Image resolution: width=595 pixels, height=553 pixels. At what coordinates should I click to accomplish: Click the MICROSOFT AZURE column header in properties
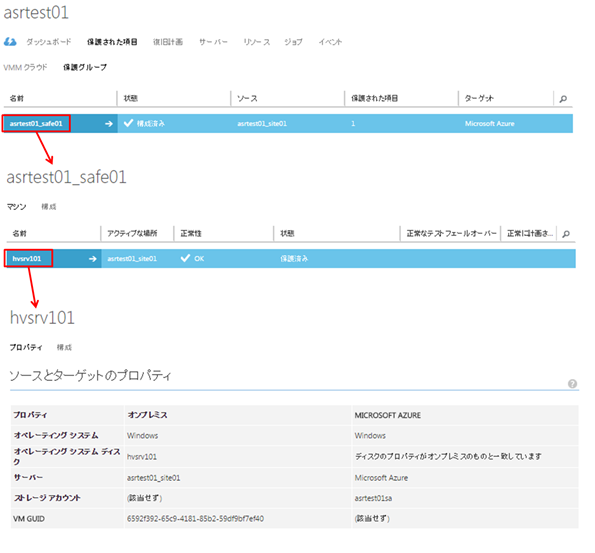click(388, 416)
